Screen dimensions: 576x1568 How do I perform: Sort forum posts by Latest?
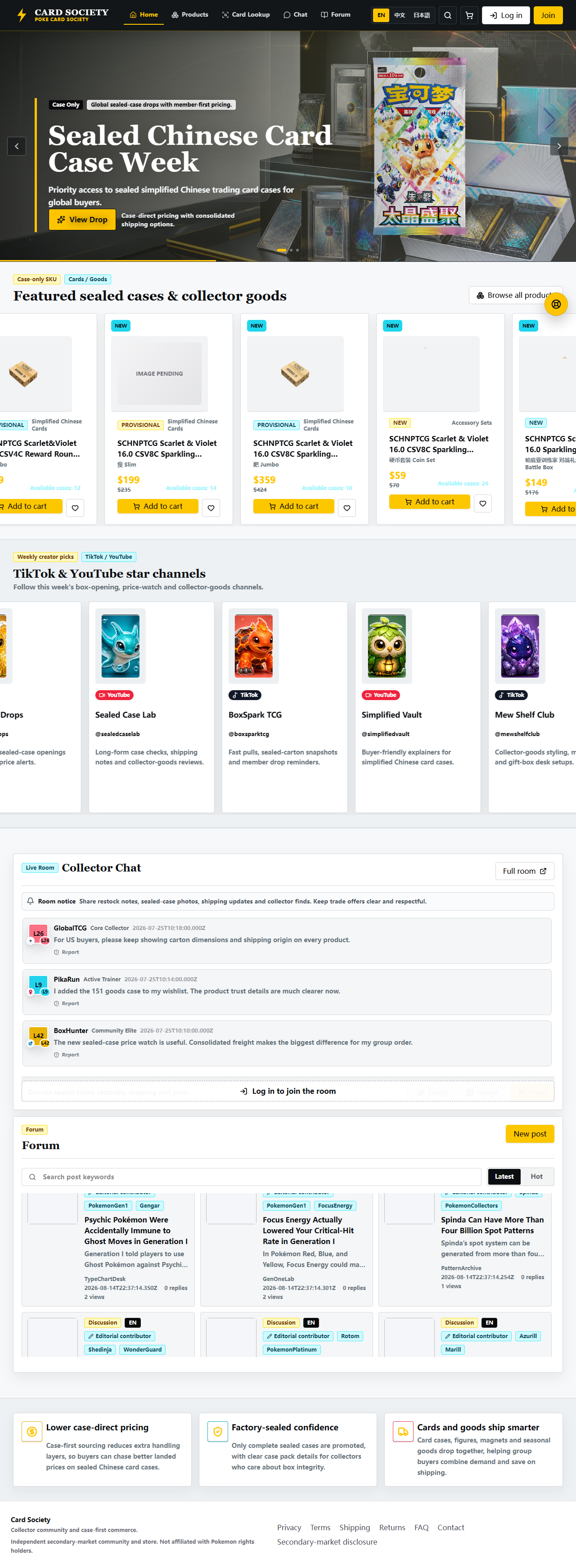tap(504, 1177)
